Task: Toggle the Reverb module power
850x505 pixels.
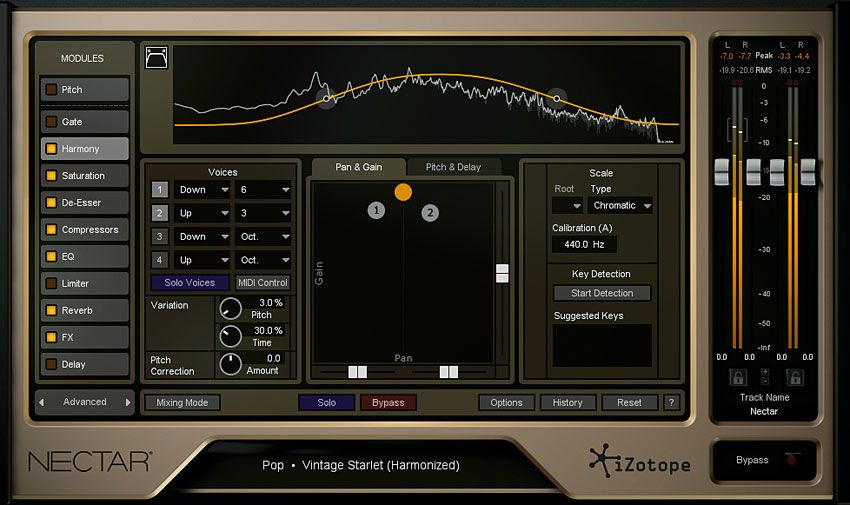Action: click(x=51, y=310)
